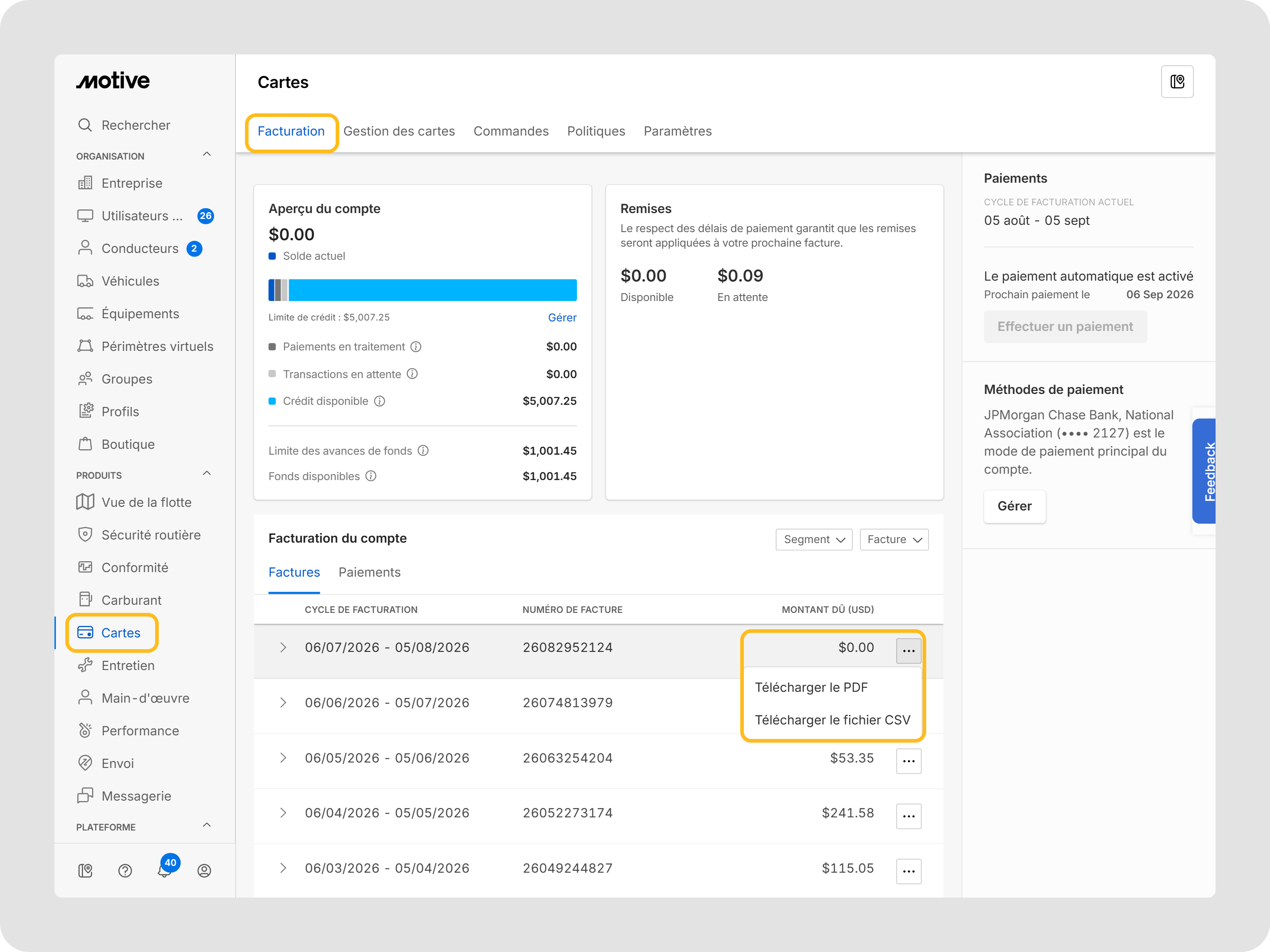Expand invoice row 26074813979
The width and height of the screenshot is (1270, 952).
pos(283,703)
